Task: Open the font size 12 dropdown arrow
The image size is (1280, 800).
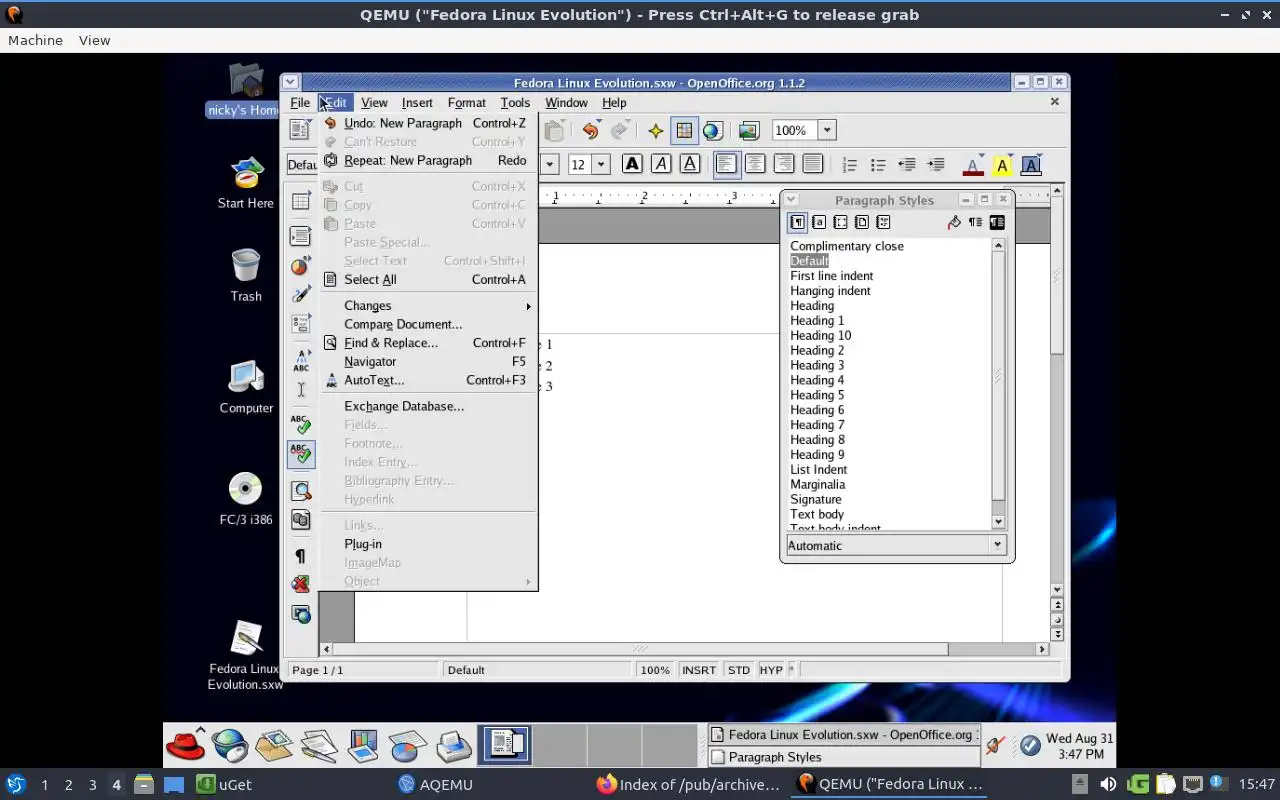Action: 601,164
